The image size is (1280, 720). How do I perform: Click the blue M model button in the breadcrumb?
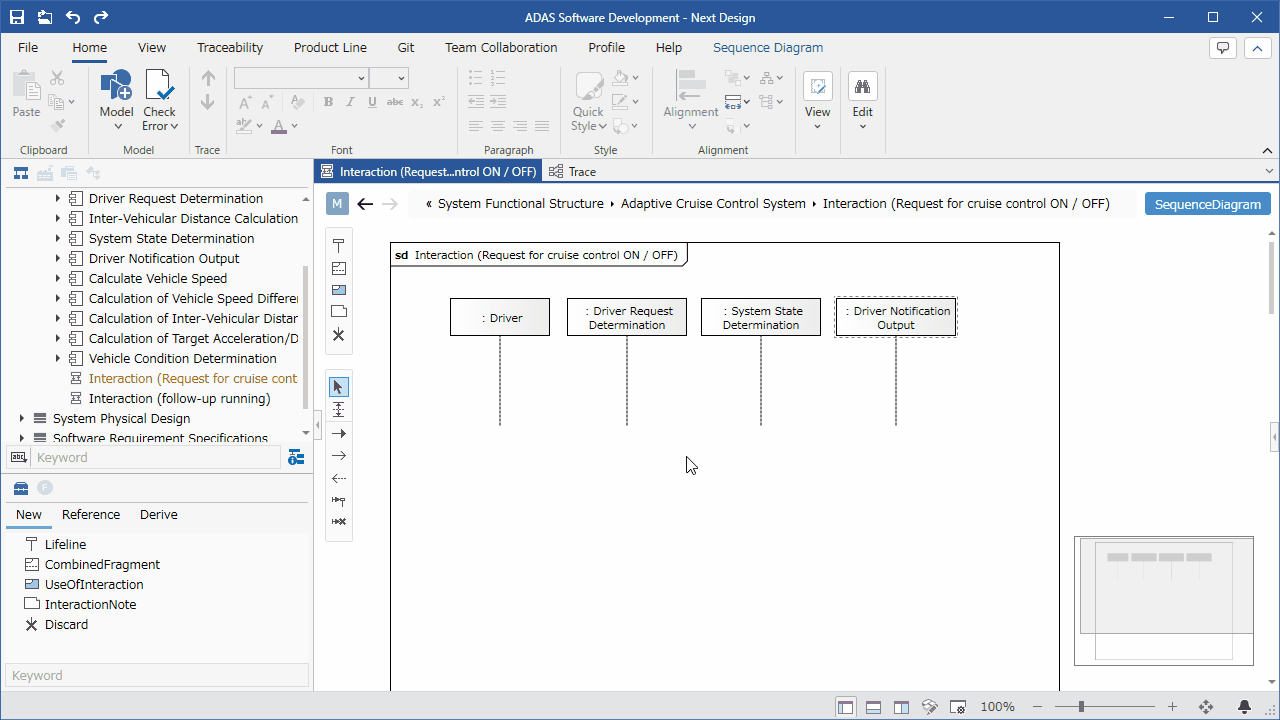pos(337,204)
